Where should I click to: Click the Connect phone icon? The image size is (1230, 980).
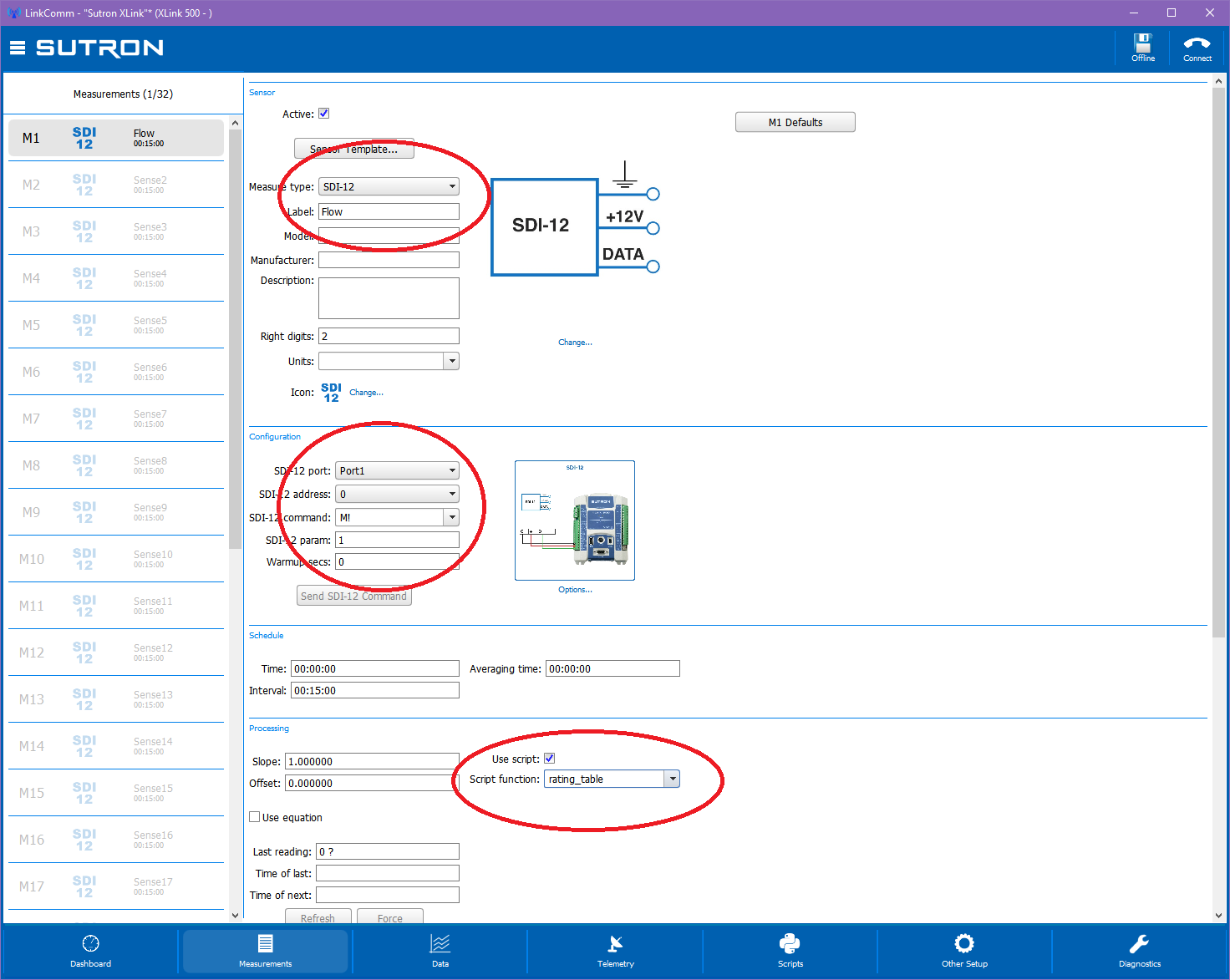[1197, 48]
